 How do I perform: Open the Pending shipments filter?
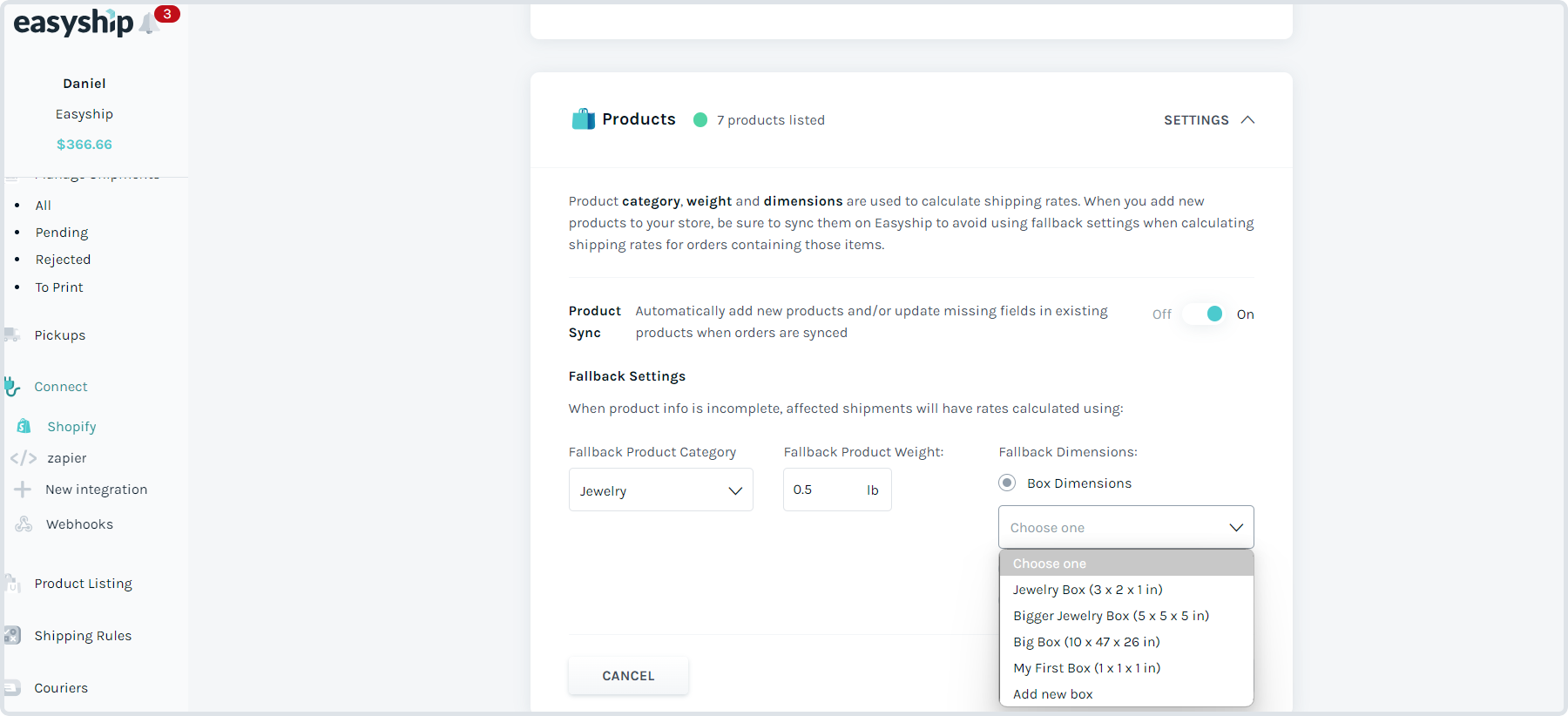click(x=62, y=233)
